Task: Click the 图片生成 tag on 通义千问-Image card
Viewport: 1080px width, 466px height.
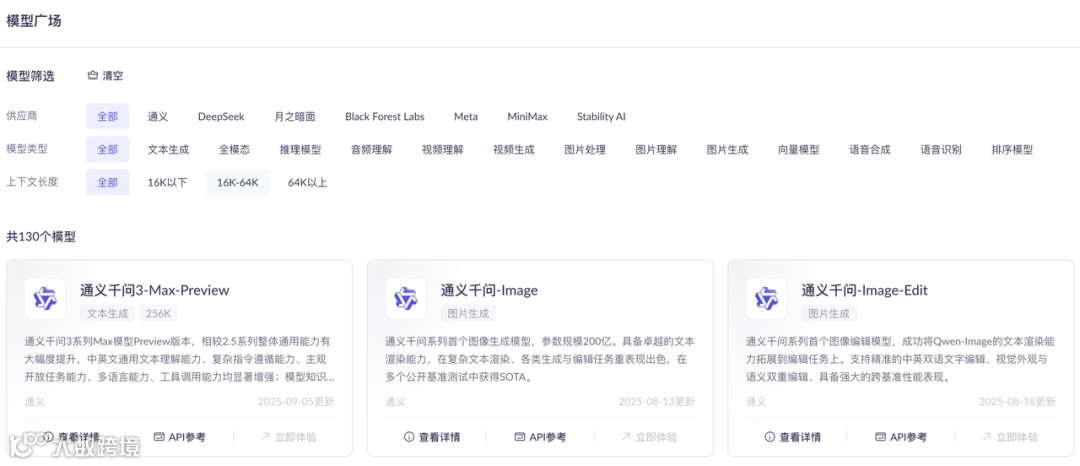Action: click(468, 314)
